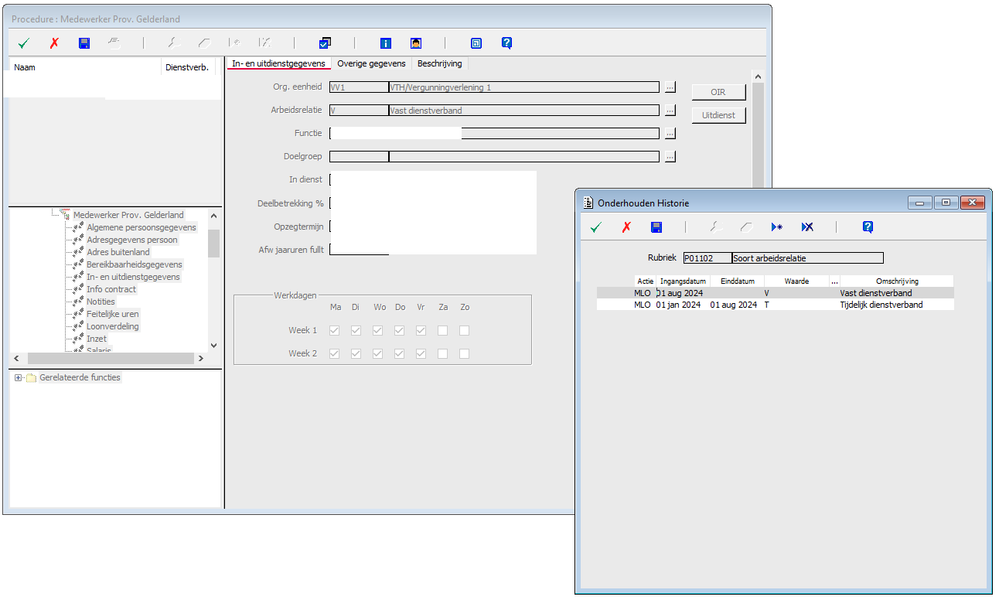
Task: Click the OIR button
Action: tap(718, 92)
